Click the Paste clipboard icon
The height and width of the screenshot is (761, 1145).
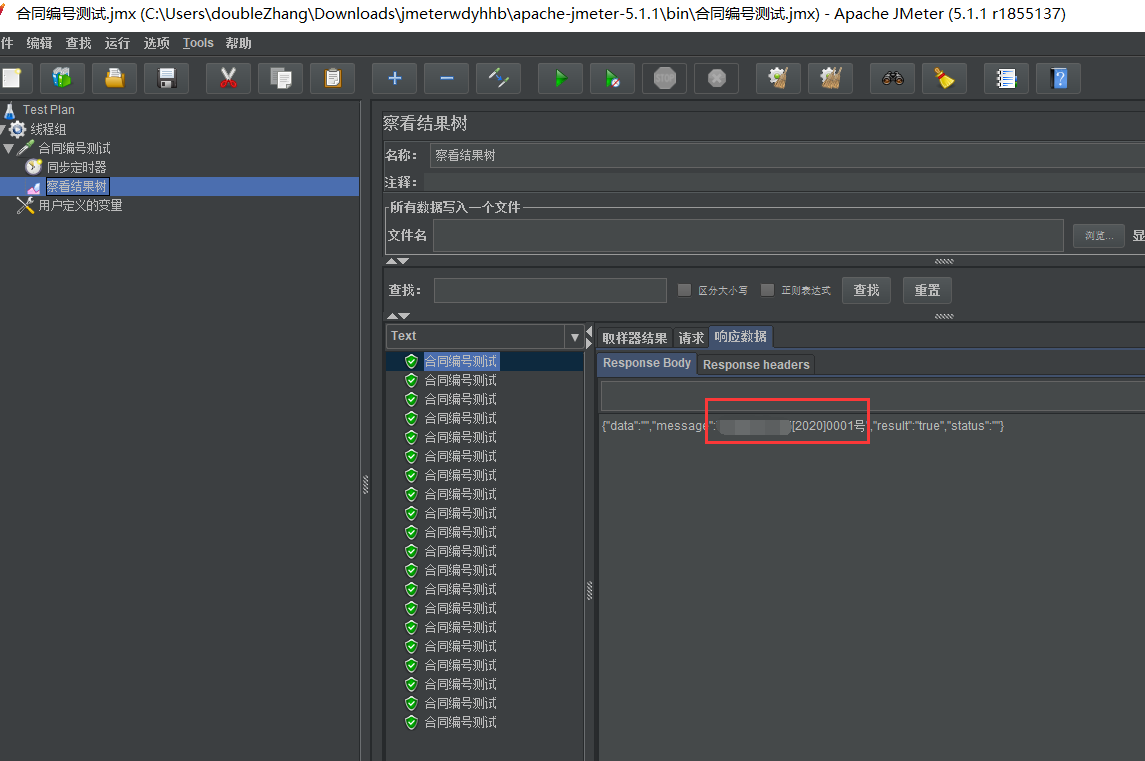(332, 78)
